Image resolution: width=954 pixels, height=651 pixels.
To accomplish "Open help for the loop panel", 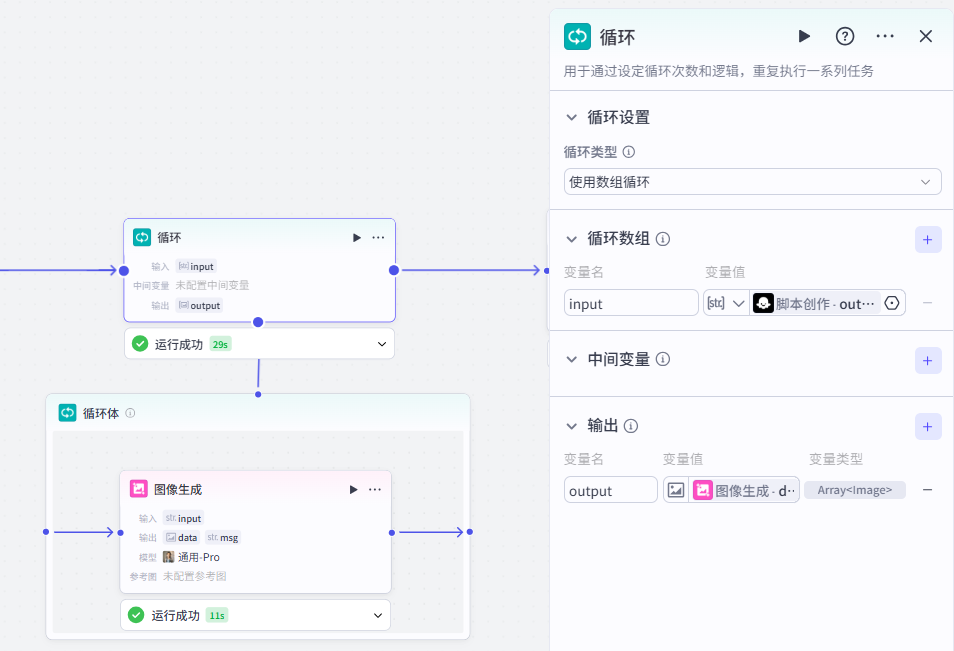I will pos(845,36).
